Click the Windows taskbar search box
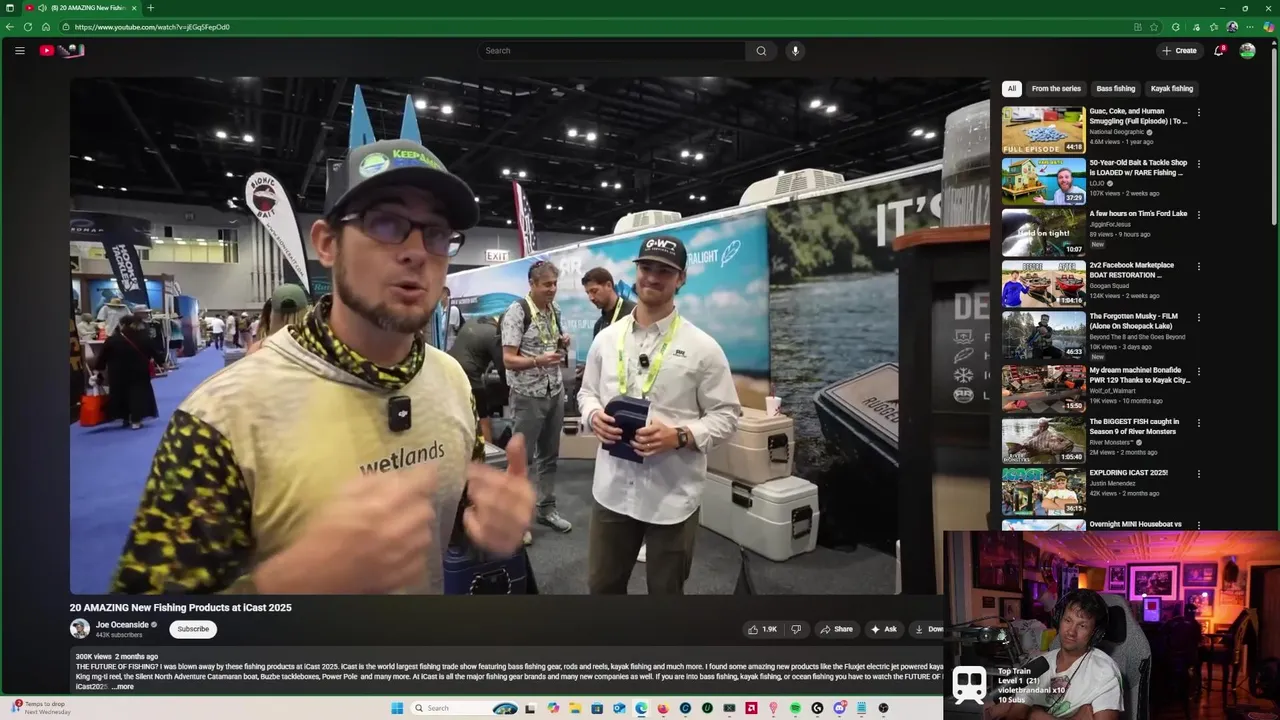The height and width of the screenshot is (720, 1280). (465, 708)
